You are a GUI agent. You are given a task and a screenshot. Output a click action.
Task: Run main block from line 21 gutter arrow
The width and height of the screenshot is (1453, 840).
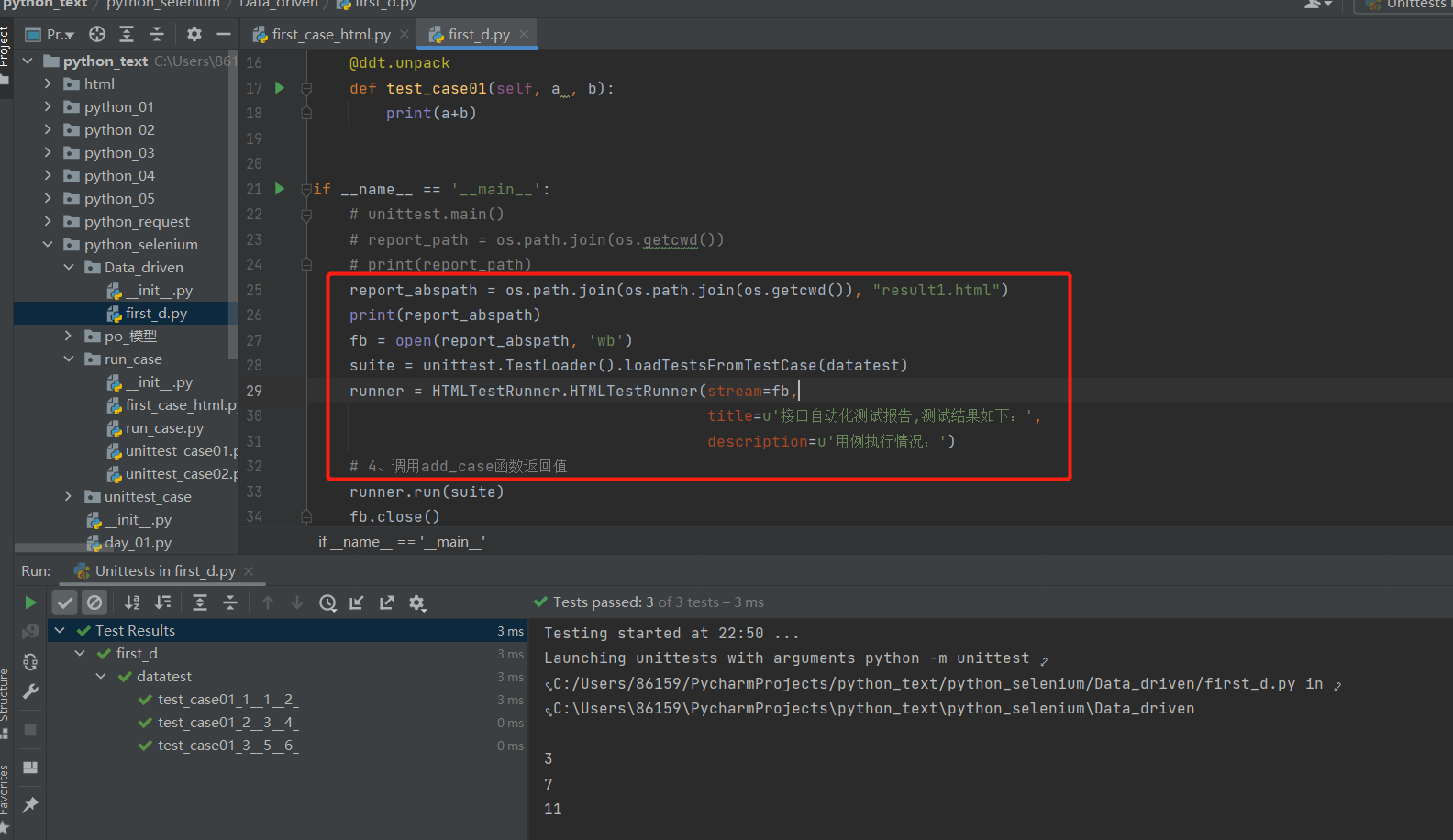280,189
